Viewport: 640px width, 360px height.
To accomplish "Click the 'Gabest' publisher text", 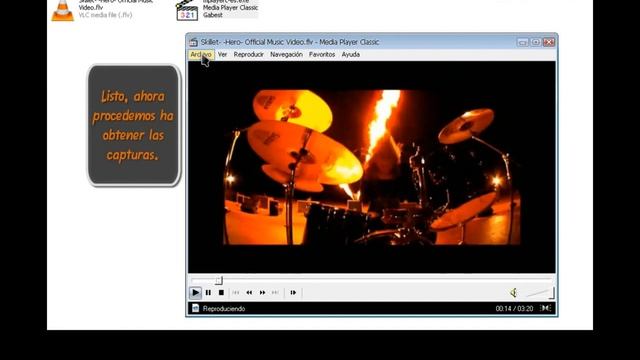I will (x=213, y=15).
